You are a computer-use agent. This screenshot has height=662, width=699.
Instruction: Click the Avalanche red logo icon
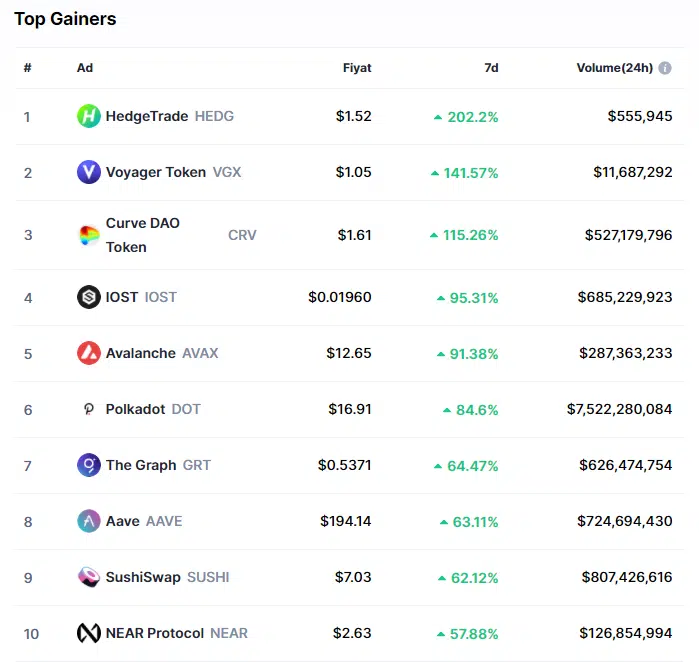coord(89,353)
